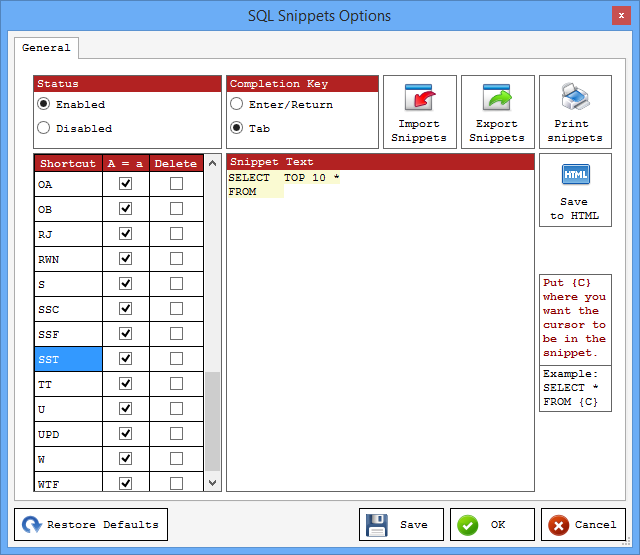Screen dimensions: 640x555
Task: Choose Enter/Return as completion key
Action: point(236,104)
